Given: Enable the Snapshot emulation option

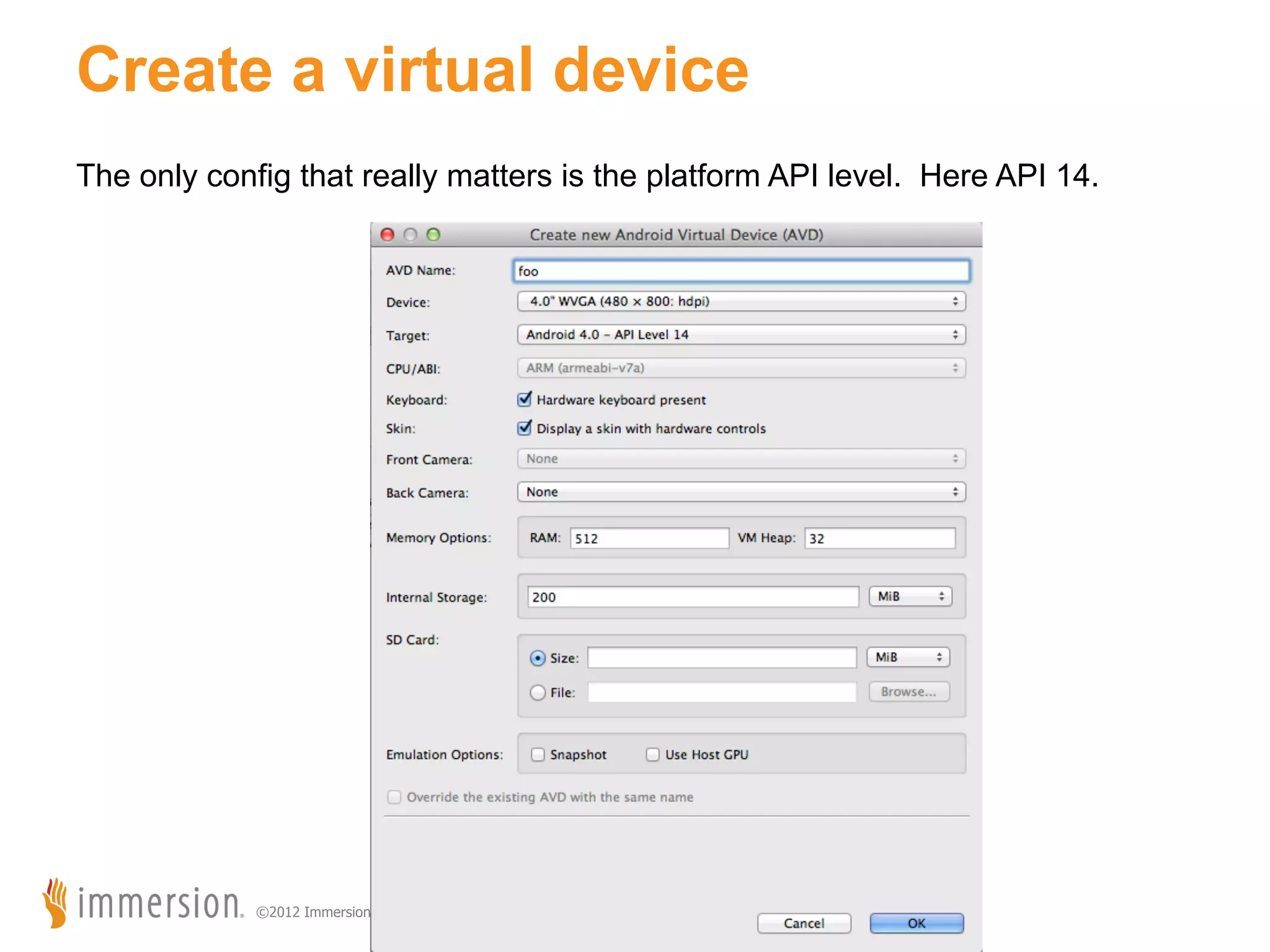Looking at the screenshot, I should point(538,754).
